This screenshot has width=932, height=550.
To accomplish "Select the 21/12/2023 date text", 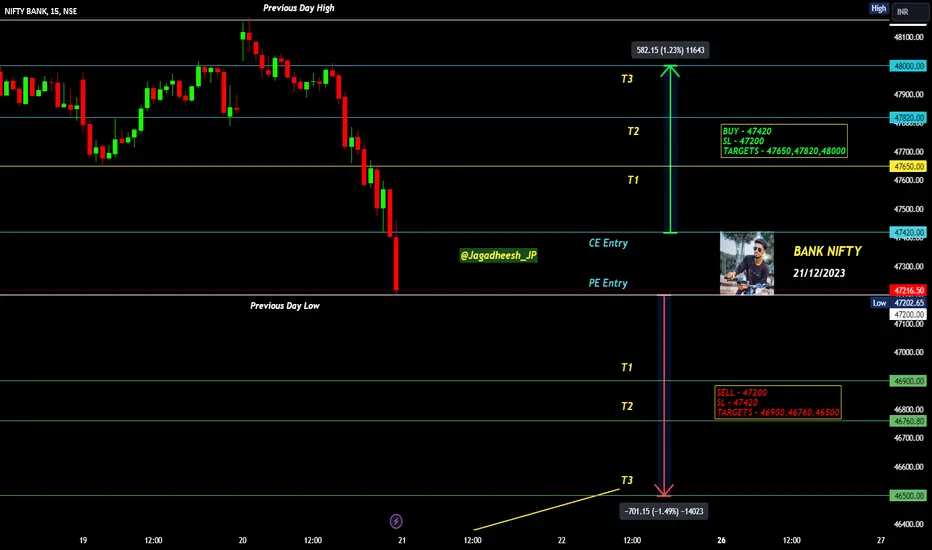I will point(819,273).
